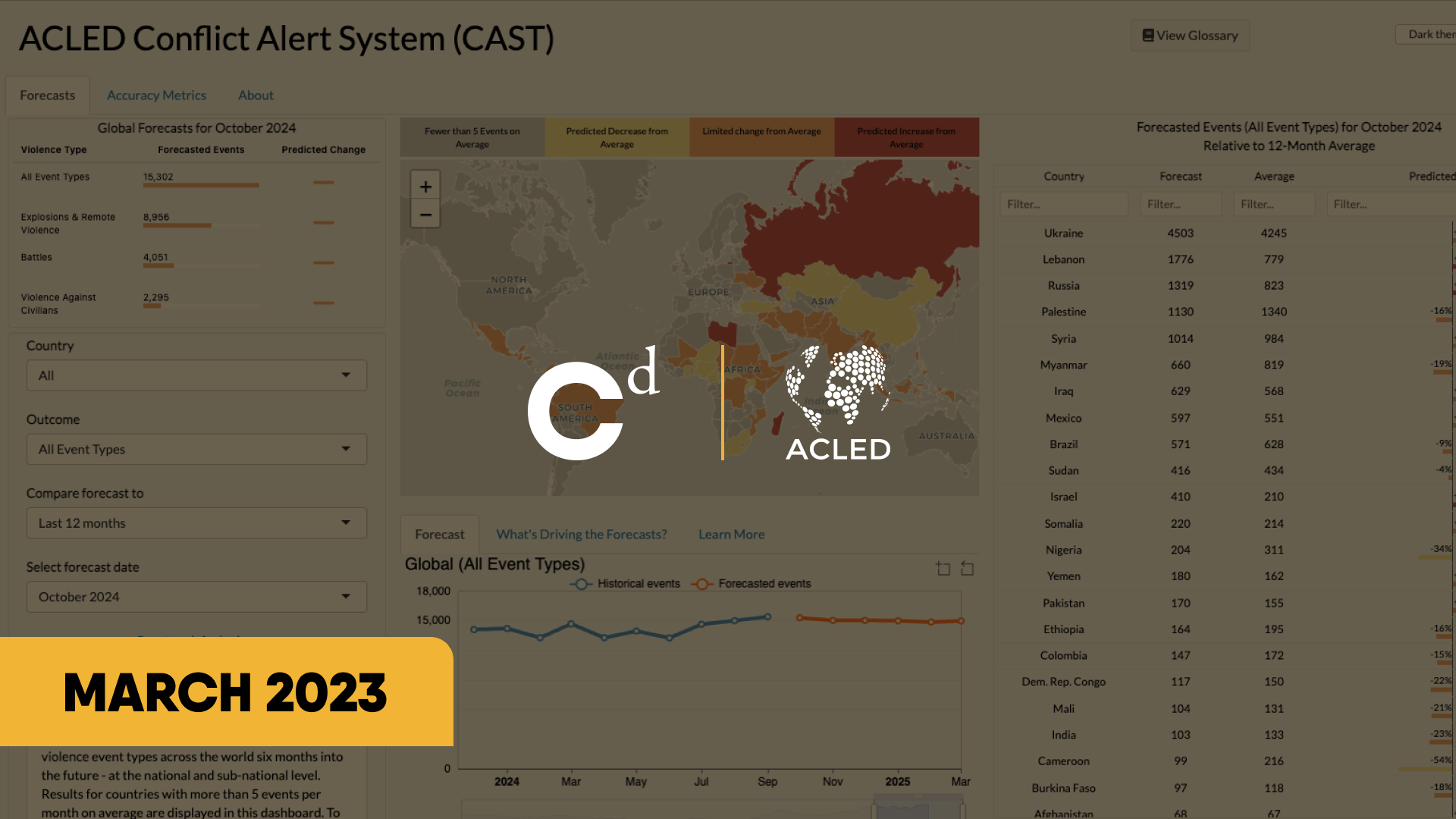Switch to Dark theme
The height and width of the screenshot is (819, 1456).
click(x=1429, y=34)
